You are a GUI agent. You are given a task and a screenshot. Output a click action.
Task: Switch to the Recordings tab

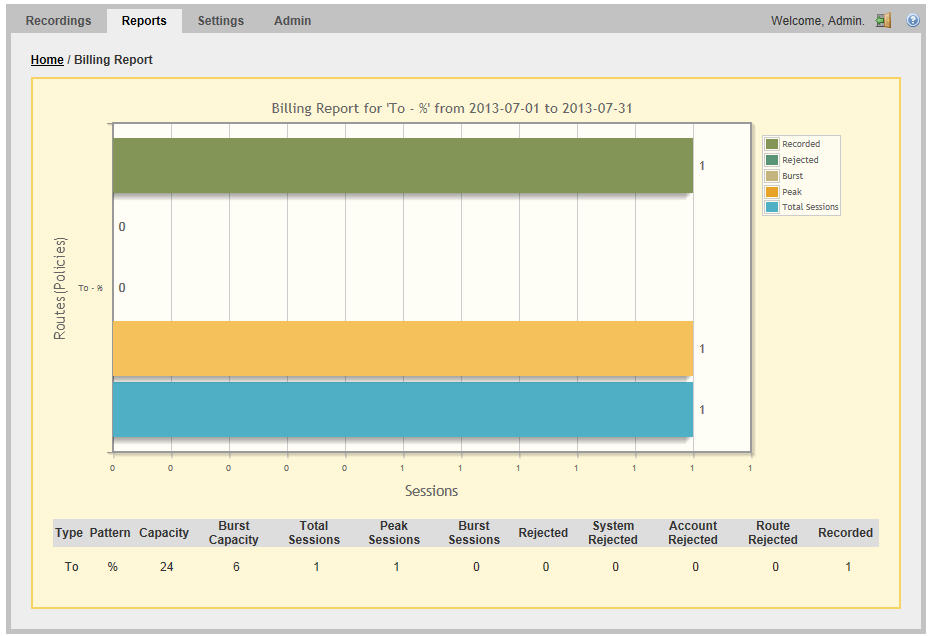58,20
